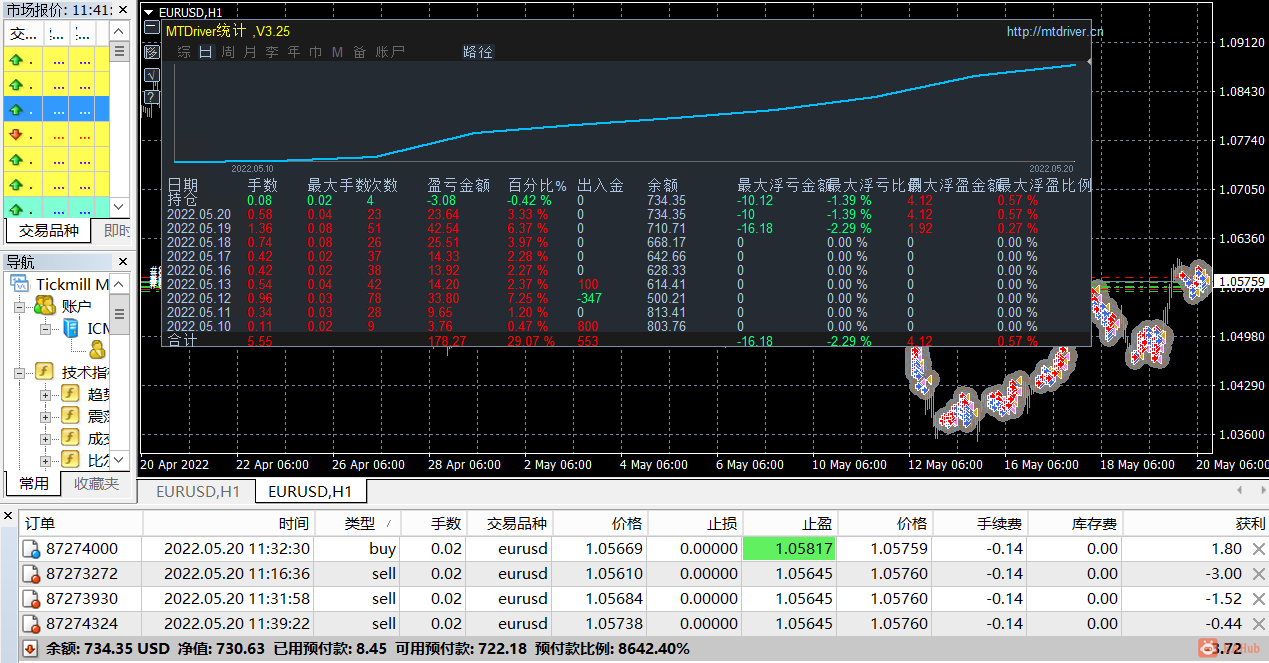Select the 技术指标 indicators folder icon

coord(44,372)
